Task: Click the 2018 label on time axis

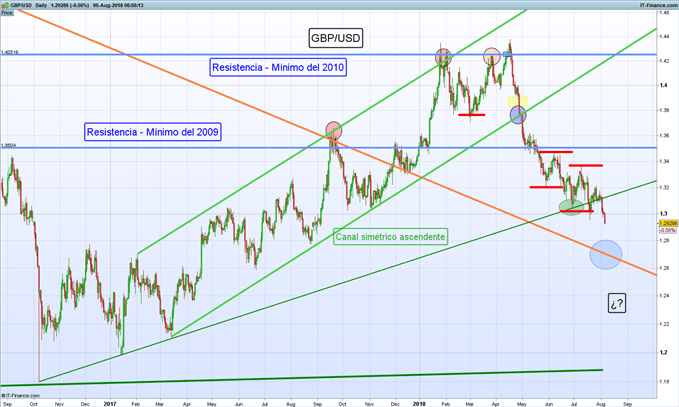Action: pyautogui.click(x=419, y=404)
